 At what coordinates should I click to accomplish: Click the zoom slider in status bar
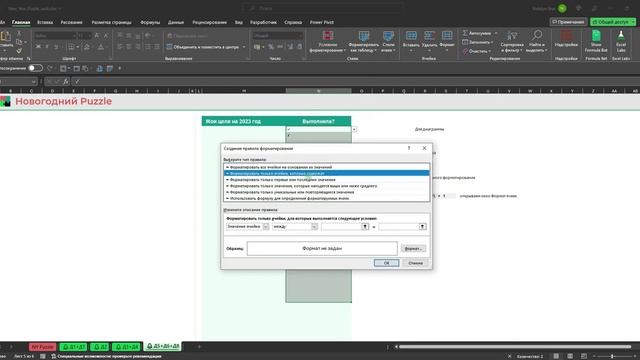[612, 356]
